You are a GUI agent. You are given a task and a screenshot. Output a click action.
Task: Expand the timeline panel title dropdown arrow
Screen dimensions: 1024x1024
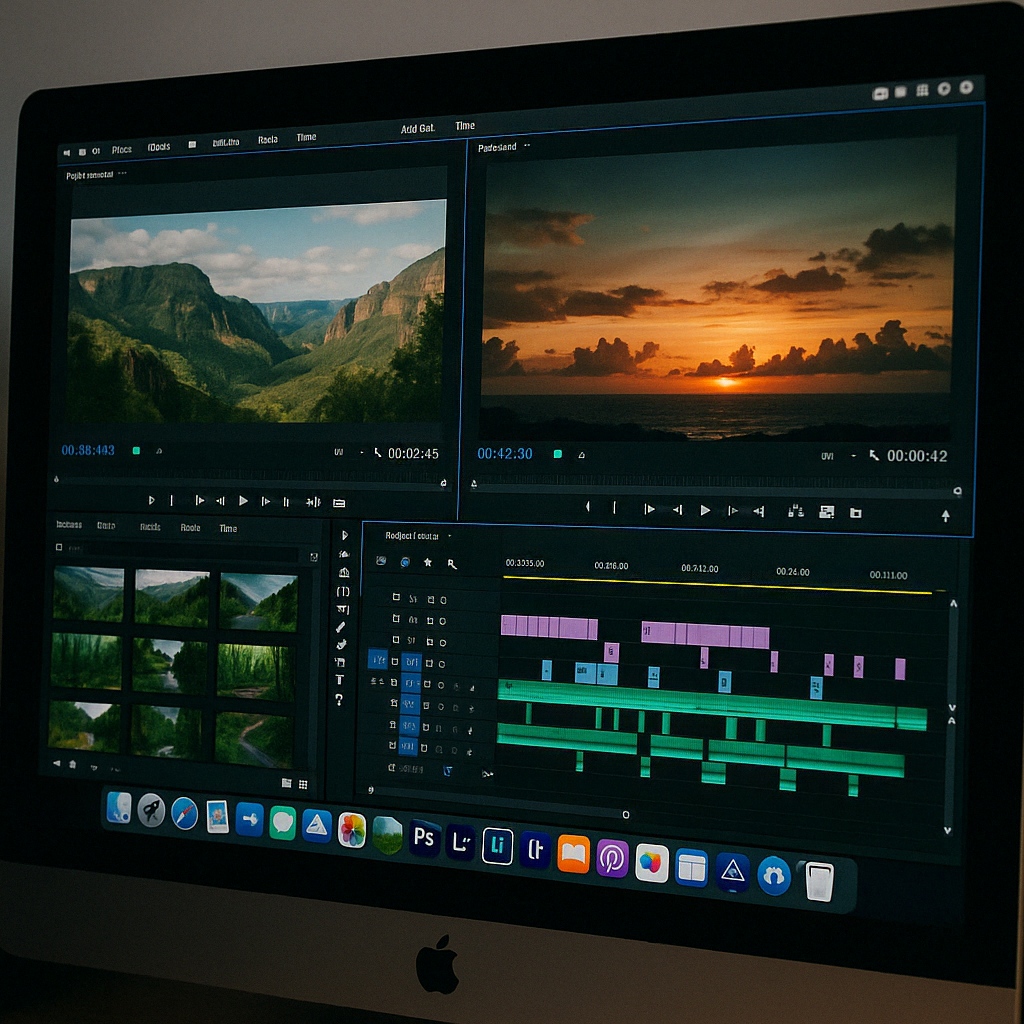click(x=449, y=537)
